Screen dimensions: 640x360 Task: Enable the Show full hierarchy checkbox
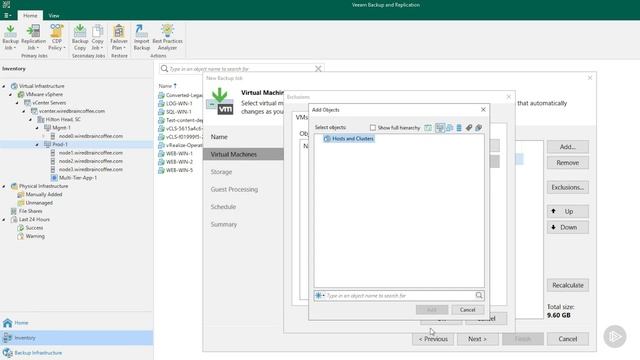(373, 128)
